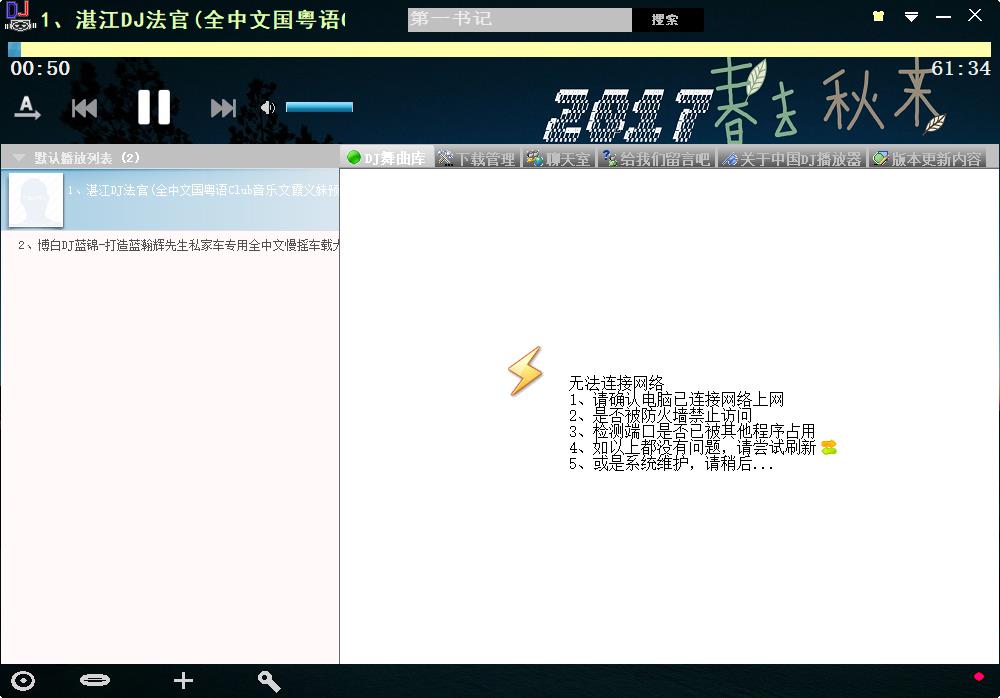
Task: Click the refresh icon after 请尝试刷新
Action: (x=829, y=448)
